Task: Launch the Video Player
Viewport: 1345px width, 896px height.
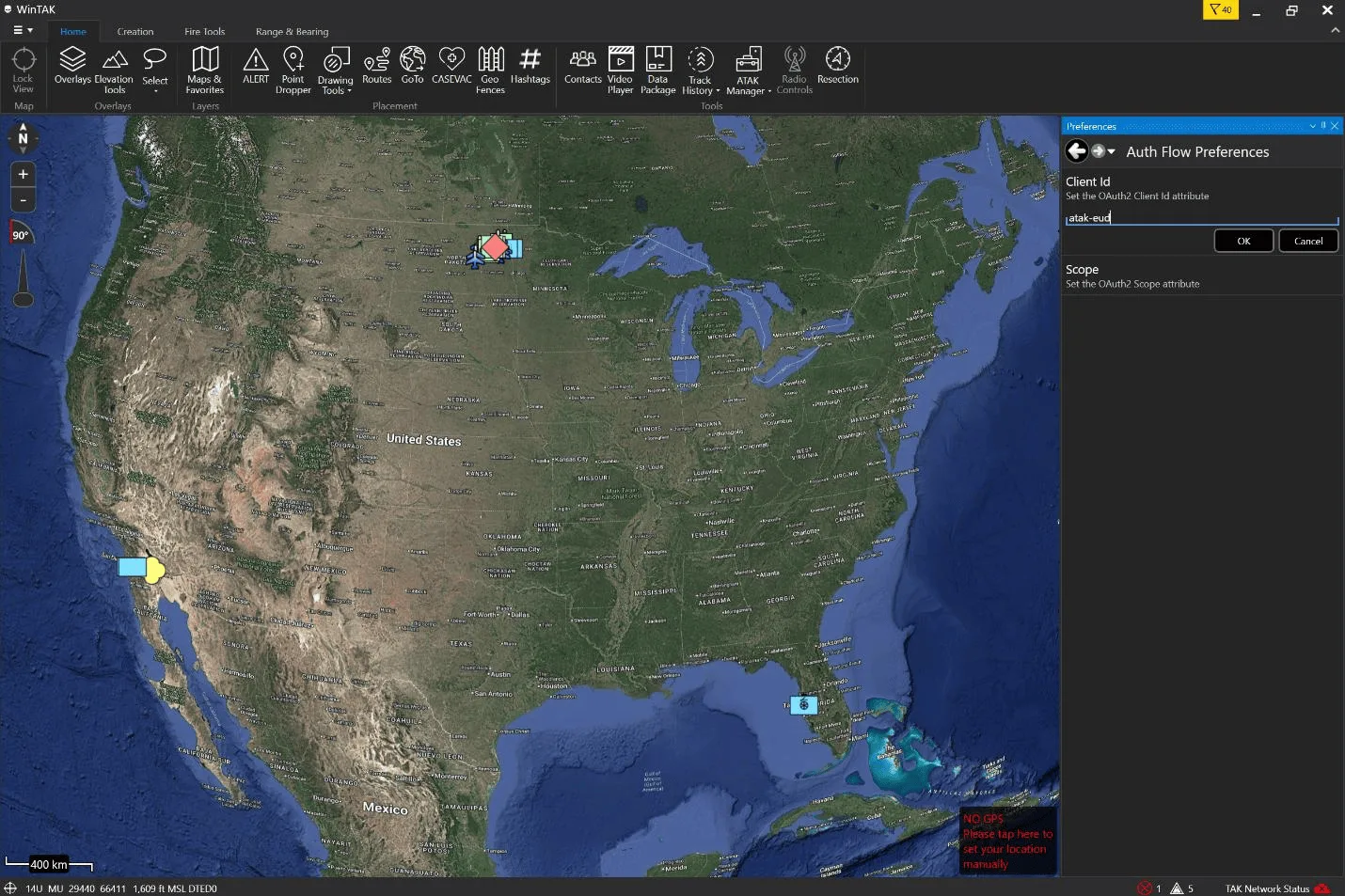Action: pos(621,71)
